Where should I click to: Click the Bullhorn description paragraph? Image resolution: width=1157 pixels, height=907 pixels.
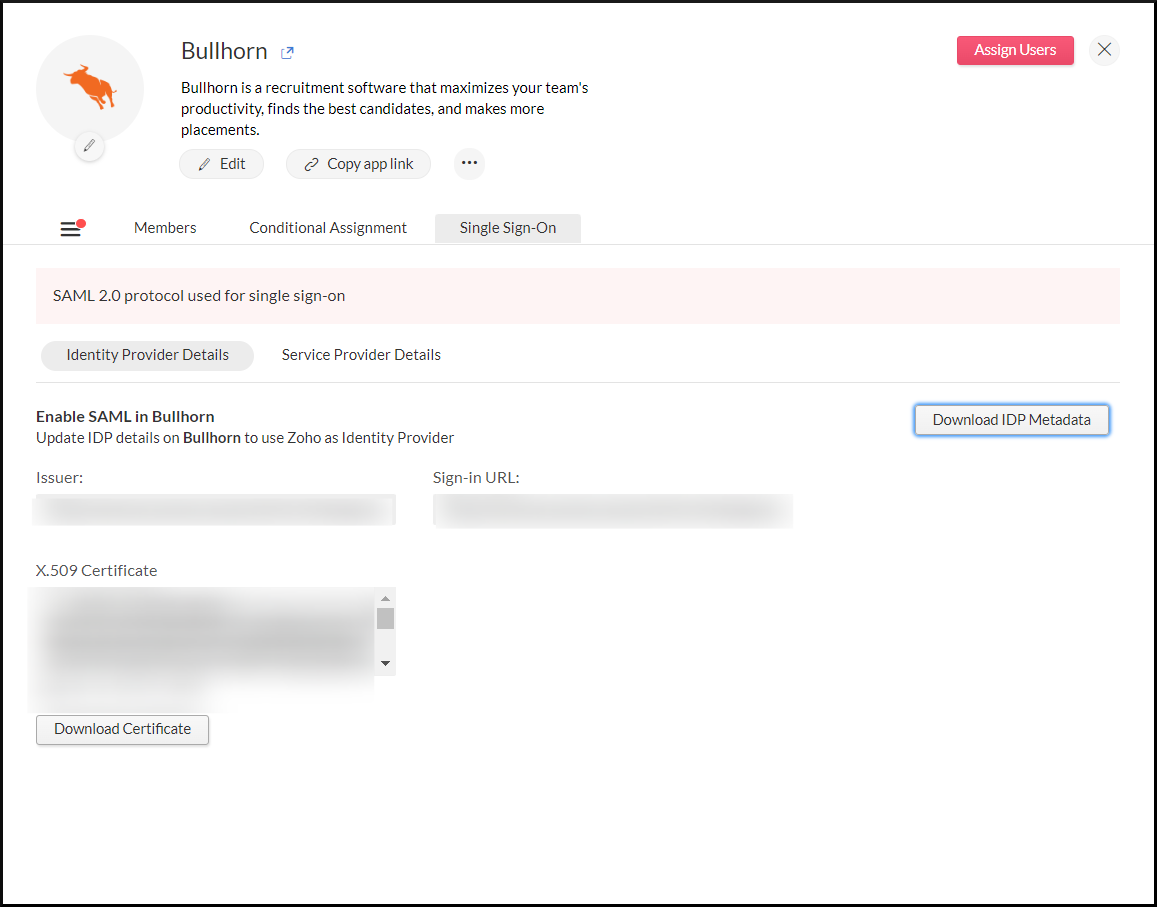coord(384,108)
